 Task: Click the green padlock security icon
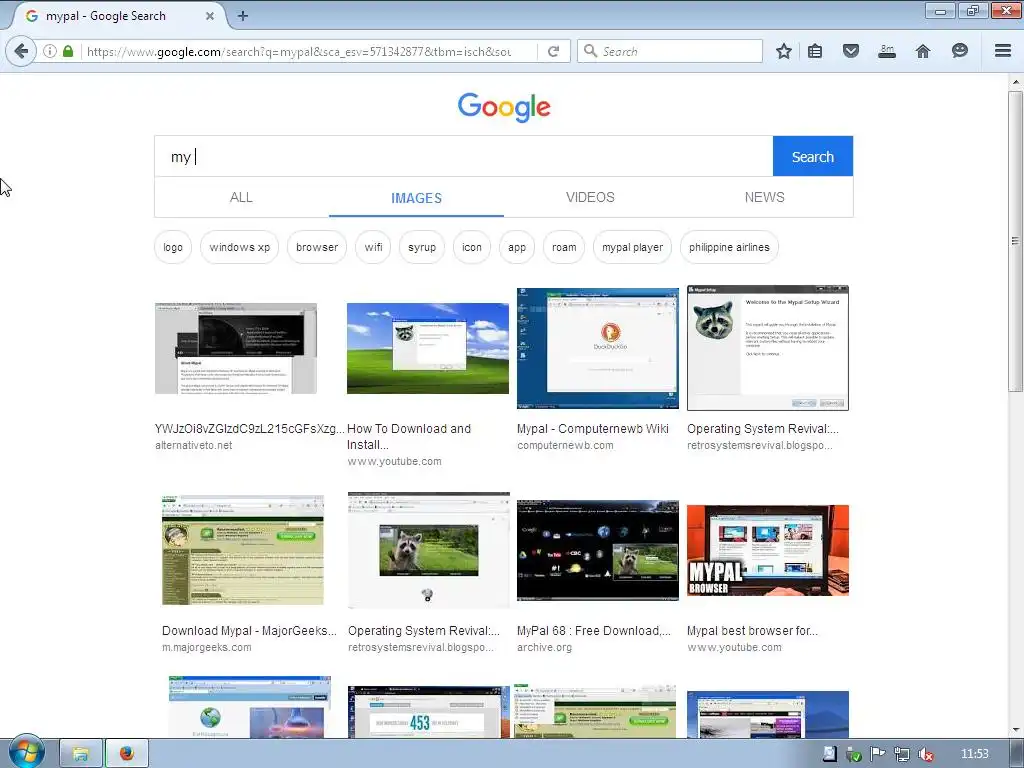pos(68,51)
